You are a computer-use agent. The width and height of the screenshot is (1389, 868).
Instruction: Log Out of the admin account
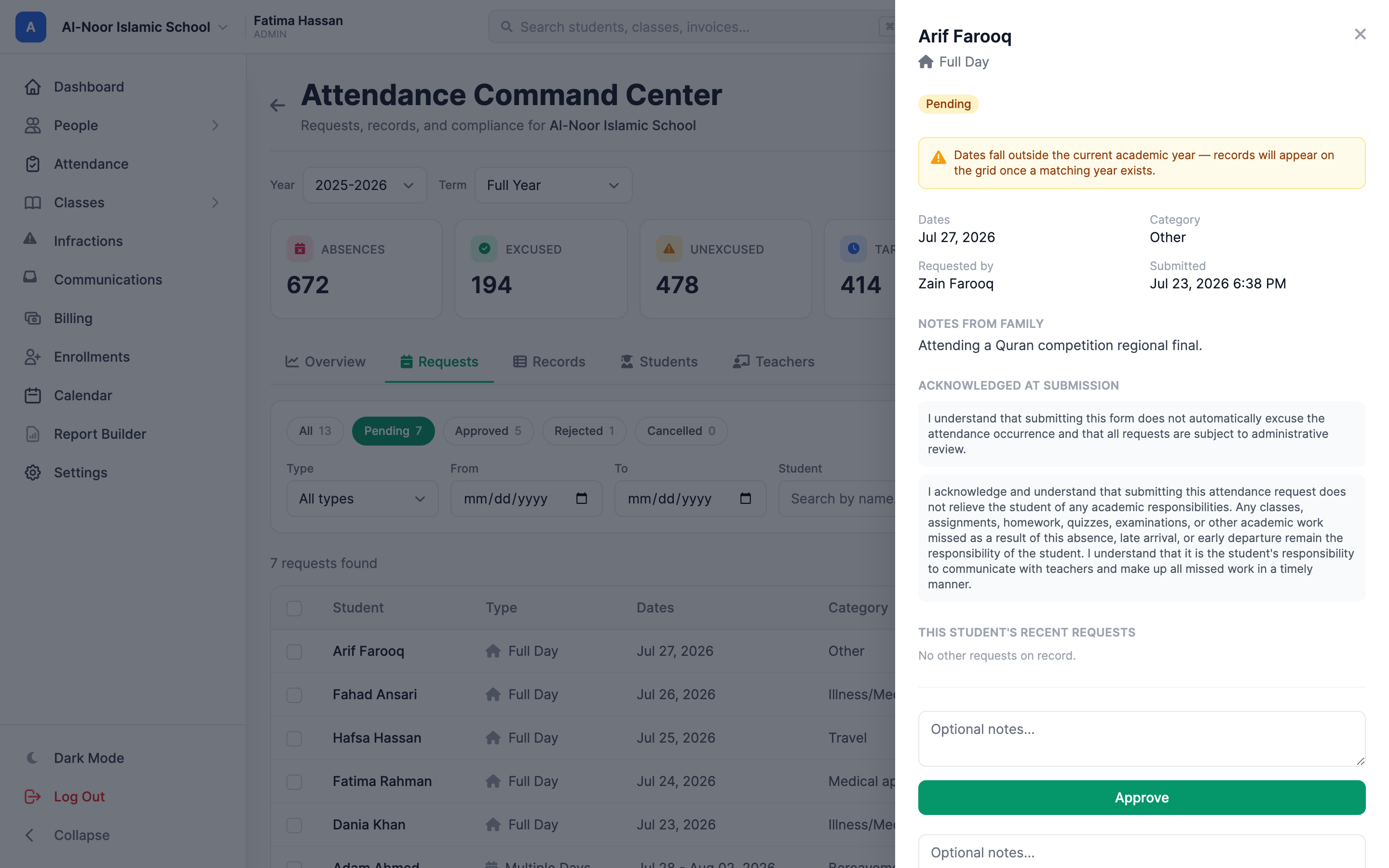pos(123,796)
